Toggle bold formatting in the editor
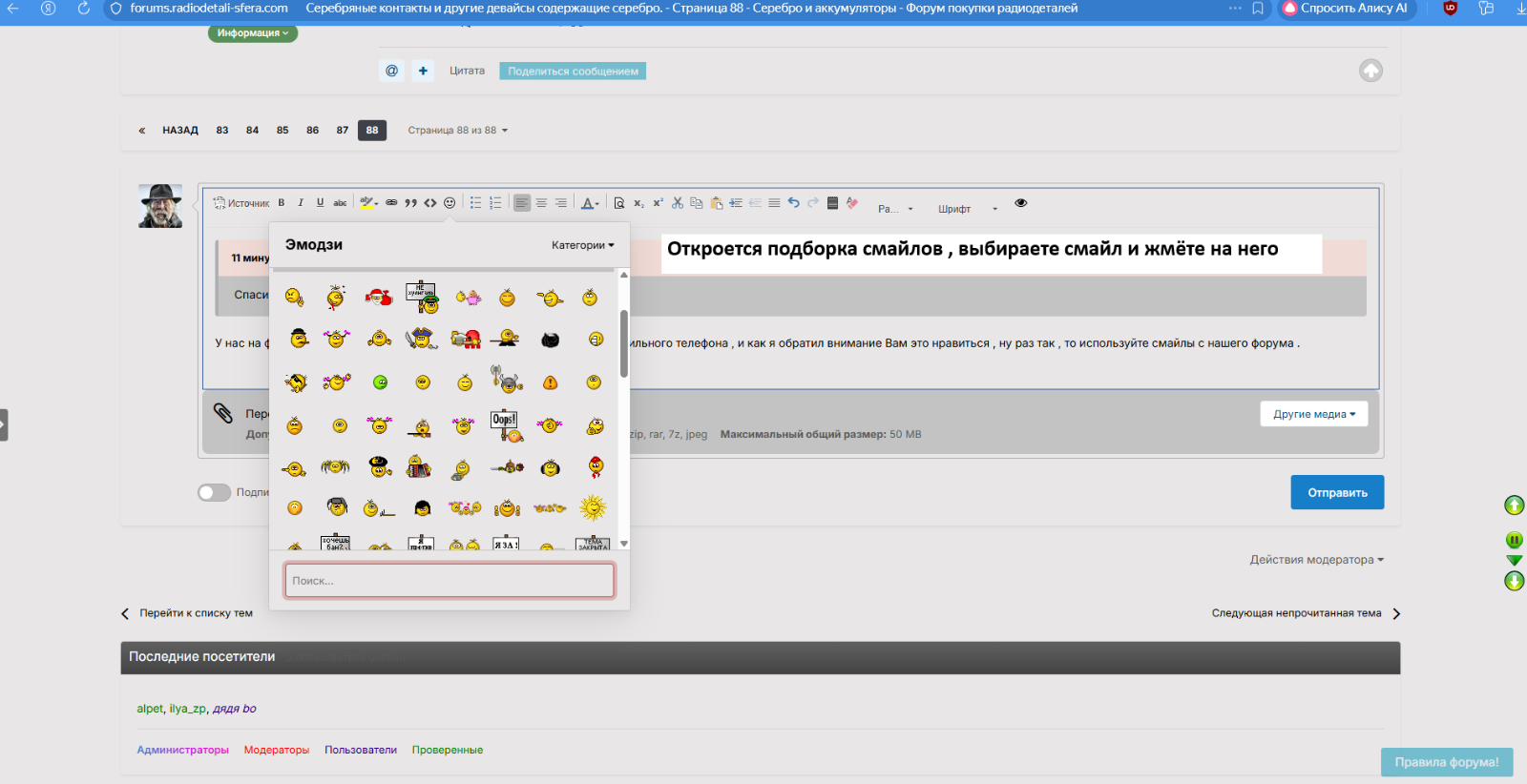 pyautogui.click(x=282, y=203)
